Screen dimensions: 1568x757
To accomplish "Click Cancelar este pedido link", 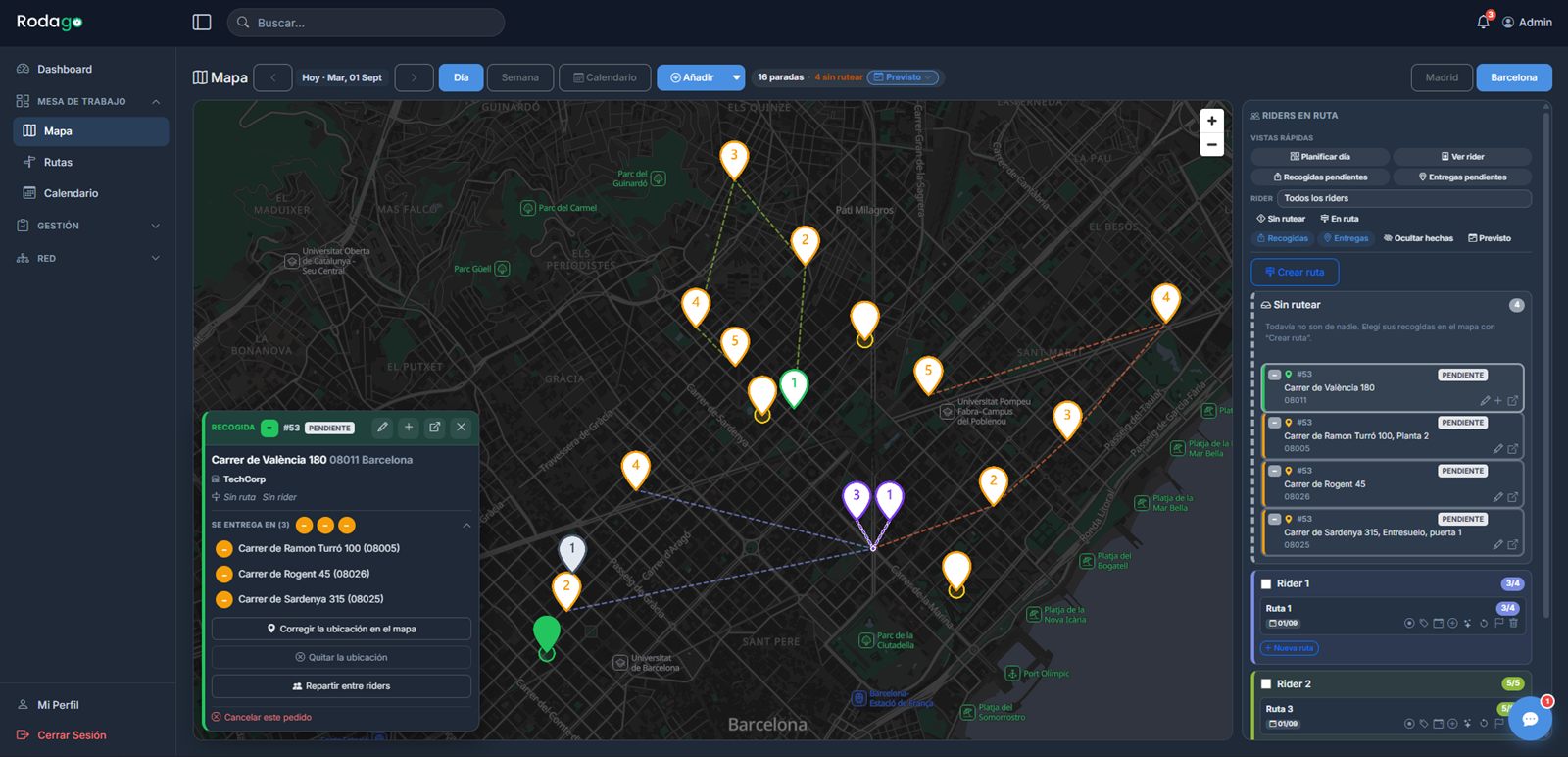I will (262, 718).
